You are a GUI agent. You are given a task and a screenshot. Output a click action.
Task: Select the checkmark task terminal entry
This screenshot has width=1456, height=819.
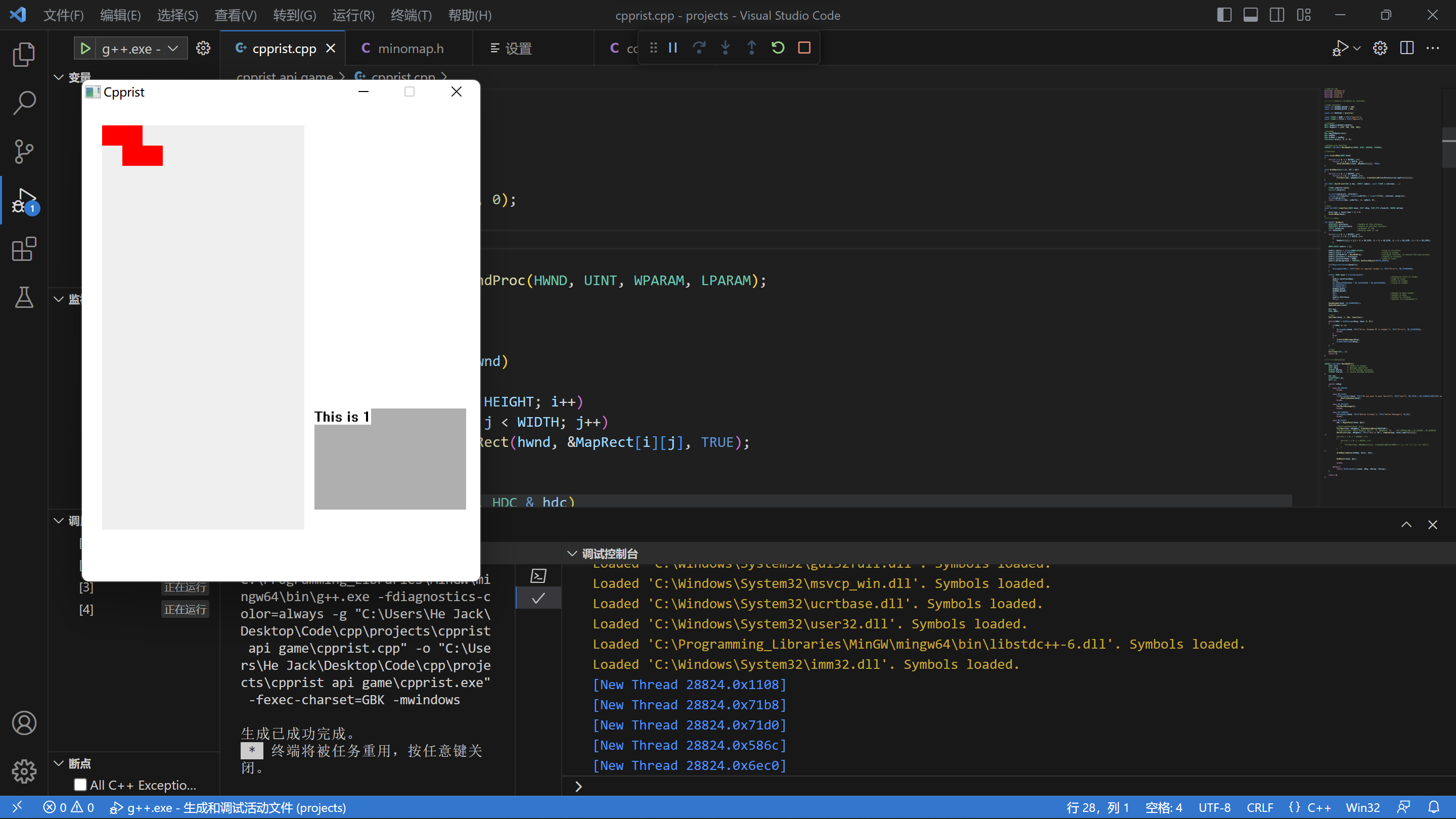(x=538, y=598)
